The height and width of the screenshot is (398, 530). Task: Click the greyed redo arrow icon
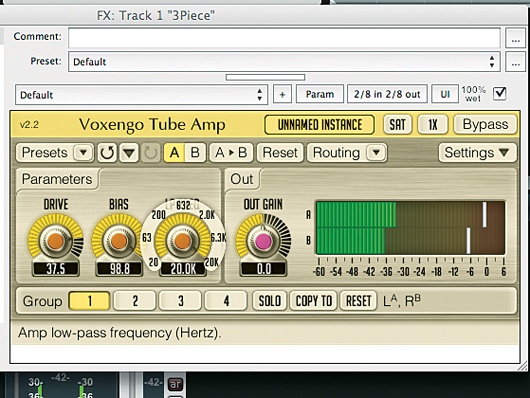click(150, 153)
